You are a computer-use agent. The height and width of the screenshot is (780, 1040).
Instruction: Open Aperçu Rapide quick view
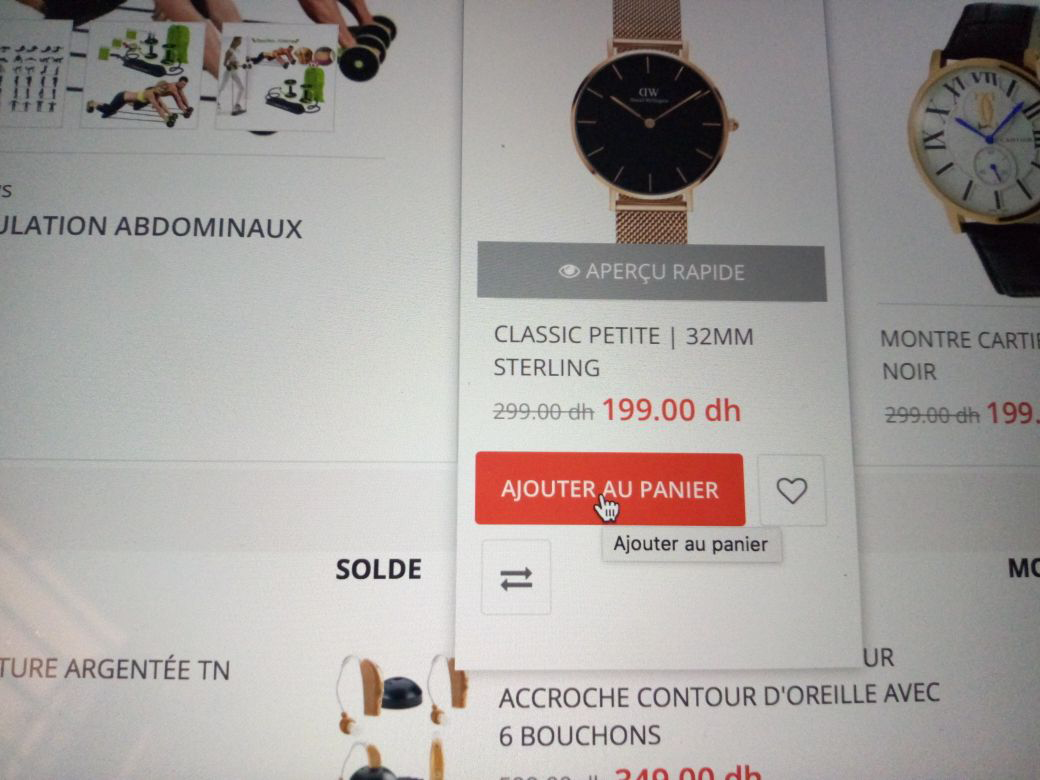pyautogui.click(x=651, y=272)
